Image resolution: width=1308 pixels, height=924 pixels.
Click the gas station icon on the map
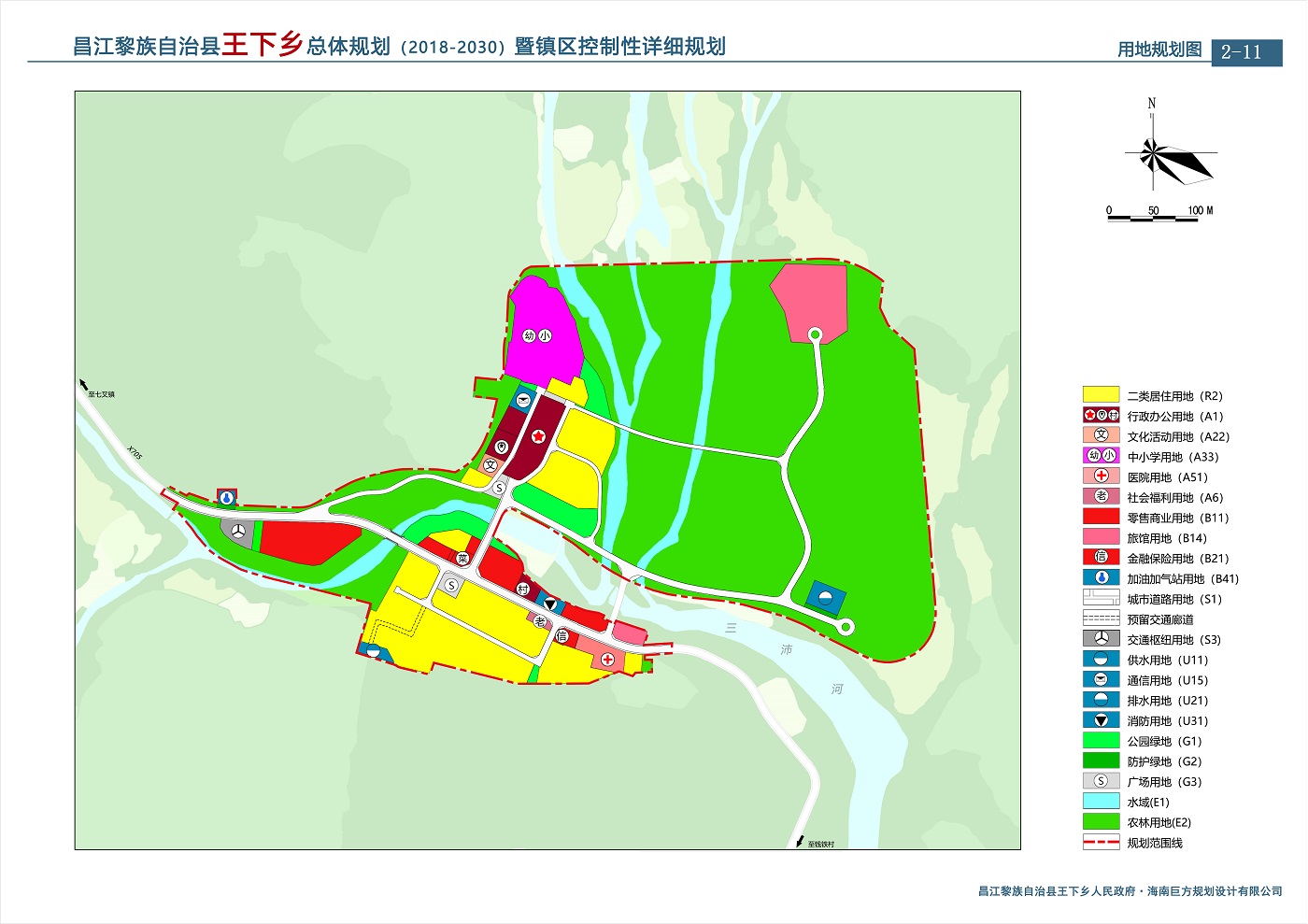coord(226,497)
